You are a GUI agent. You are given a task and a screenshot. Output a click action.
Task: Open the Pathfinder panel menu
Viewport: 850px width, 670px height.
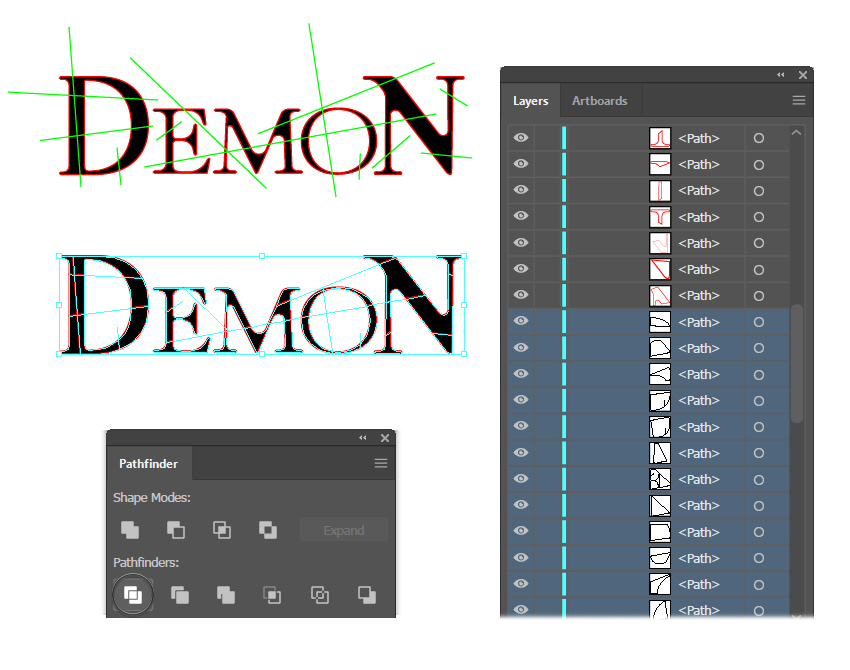click(x=381, y=463)
